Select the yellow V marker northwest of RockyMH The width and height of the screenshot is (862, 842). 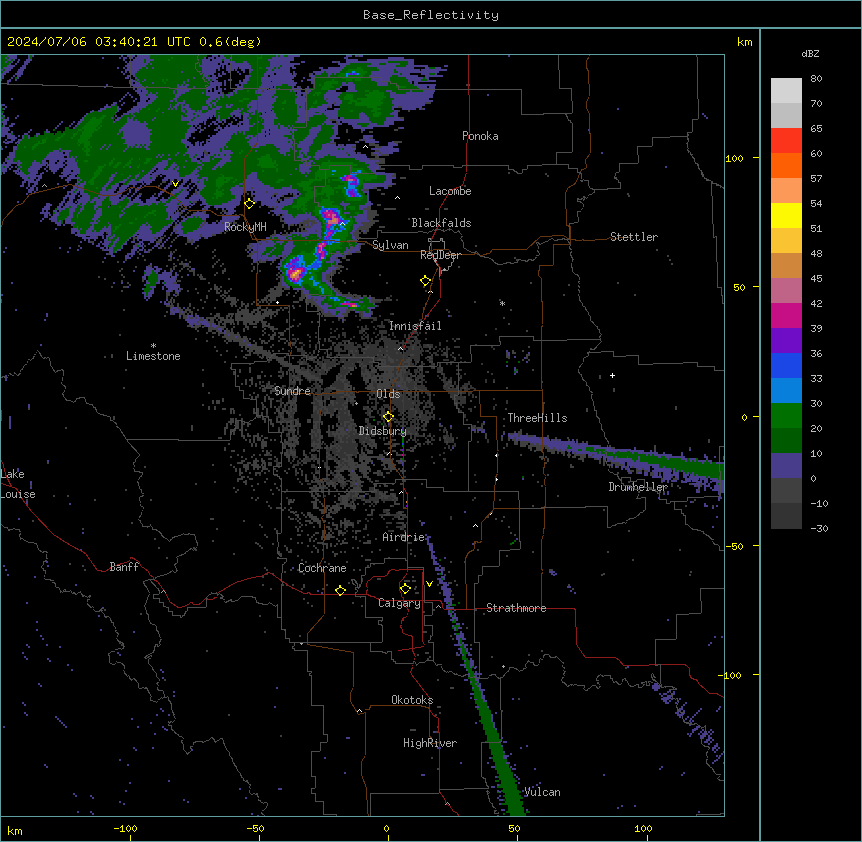pos(175,184)
